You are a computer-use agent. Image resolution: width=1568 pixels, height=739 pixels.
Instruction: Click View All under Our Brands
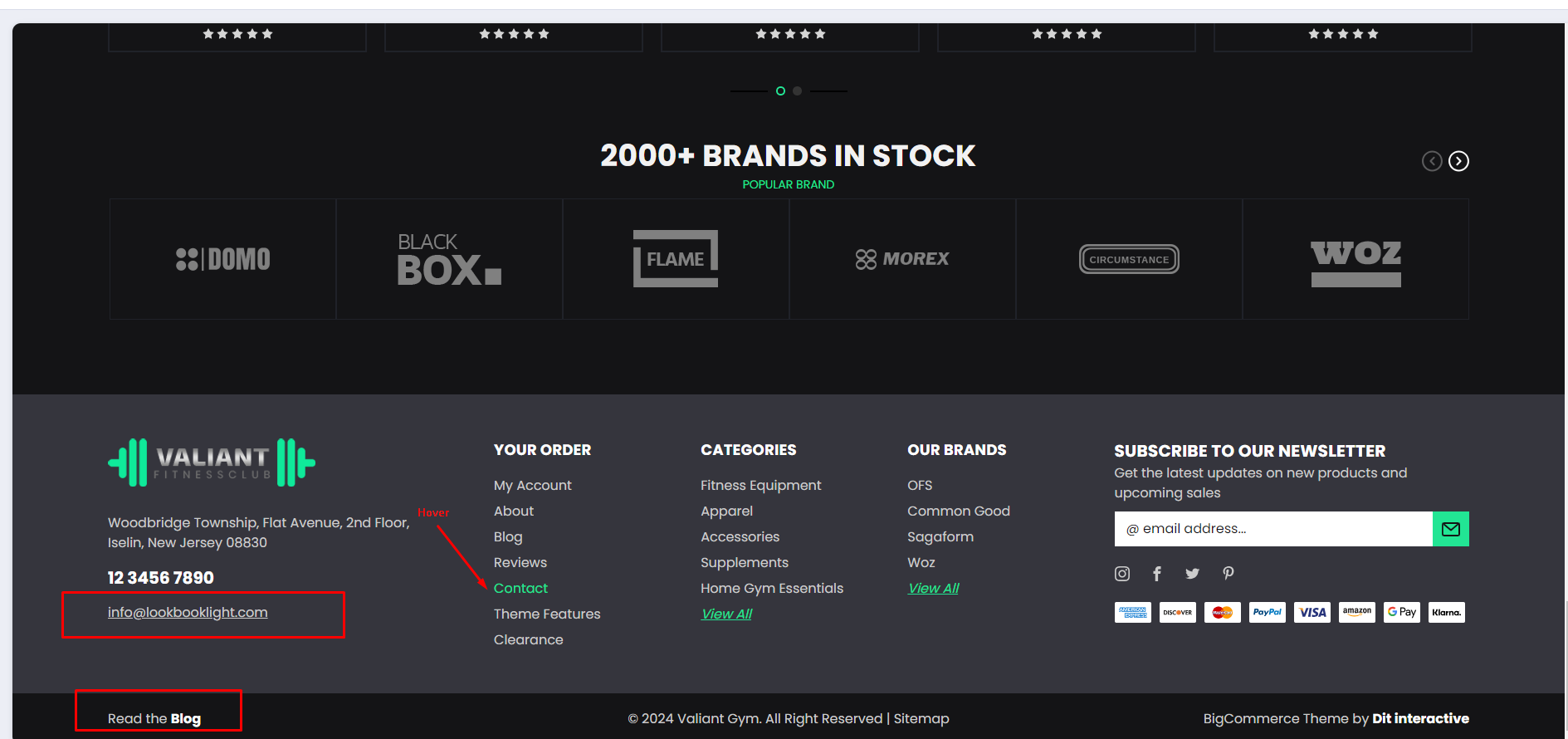tap(933, 589)
